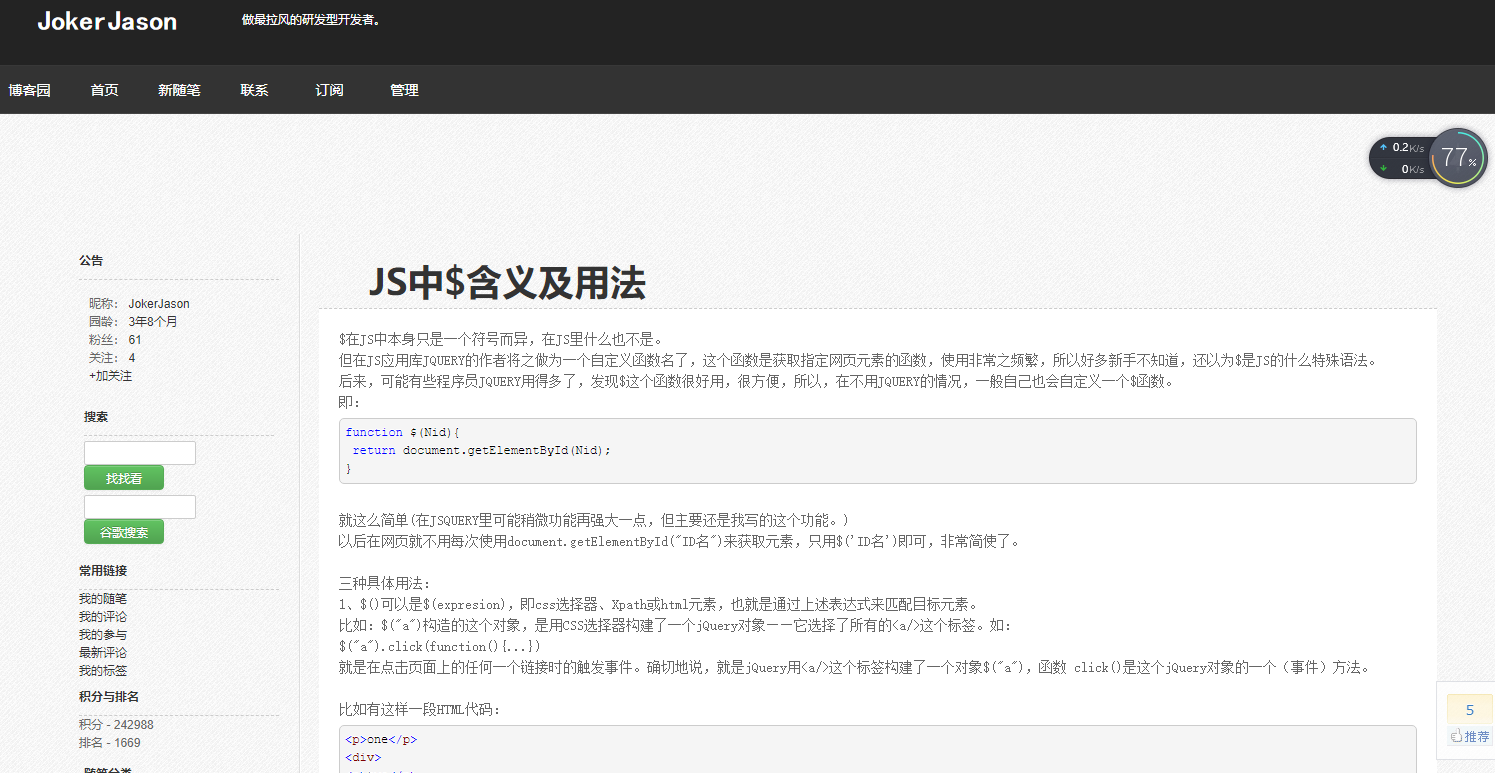The height and width of the screenshot is (773, 1495).
Task: Focus the first search input above 找找看
Action: tap(140, 453)
